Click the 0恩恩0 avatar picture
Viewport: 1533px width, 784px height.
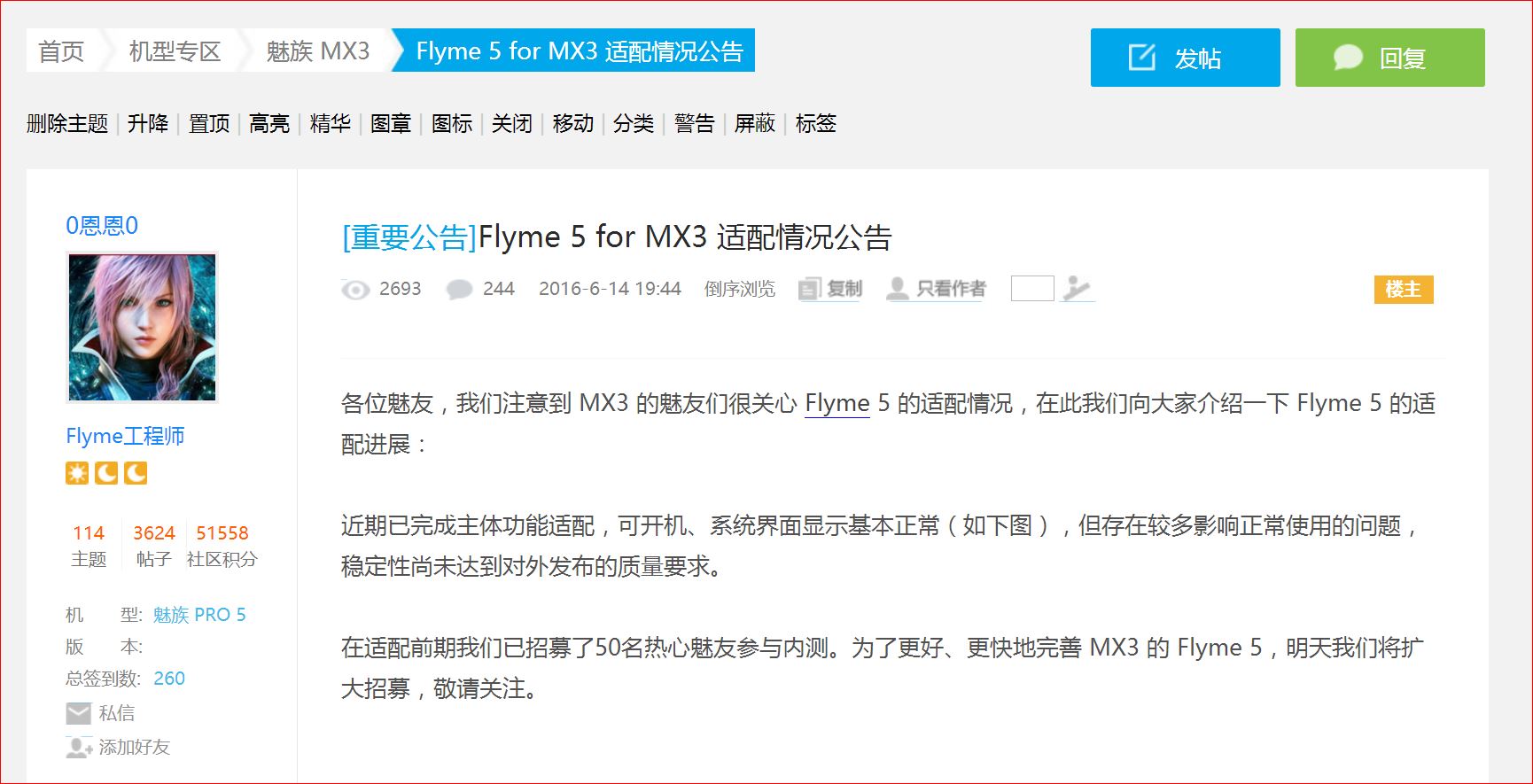[x=142, y=327]
